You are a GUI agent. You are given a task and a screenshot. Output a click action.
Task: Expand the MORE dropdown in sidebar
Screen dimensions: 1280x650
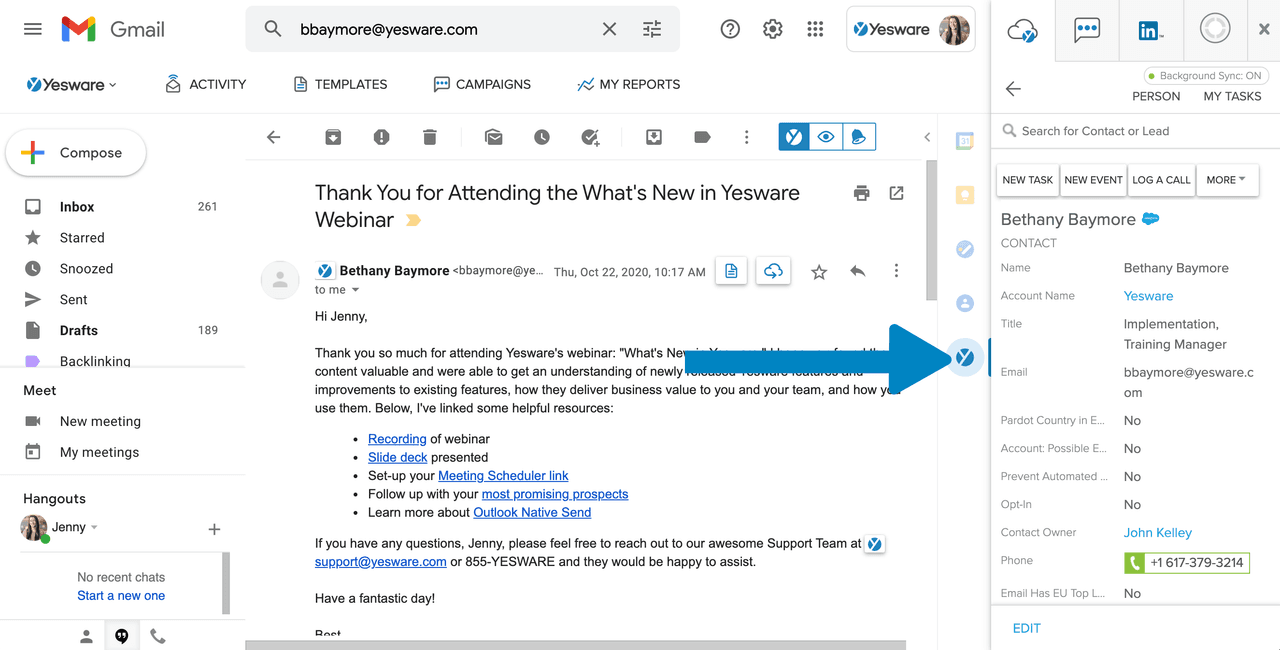(1226, 180)
